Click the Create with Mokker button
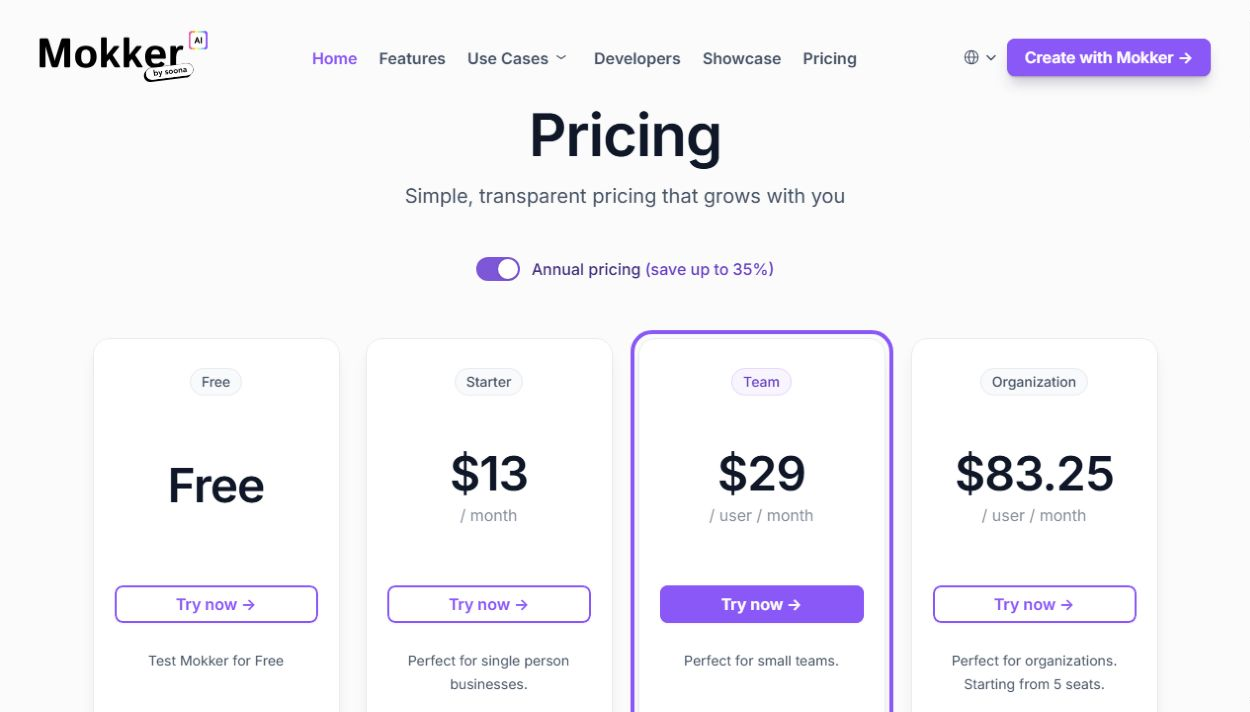1250x712 pixels. (x=1109, y=58)
